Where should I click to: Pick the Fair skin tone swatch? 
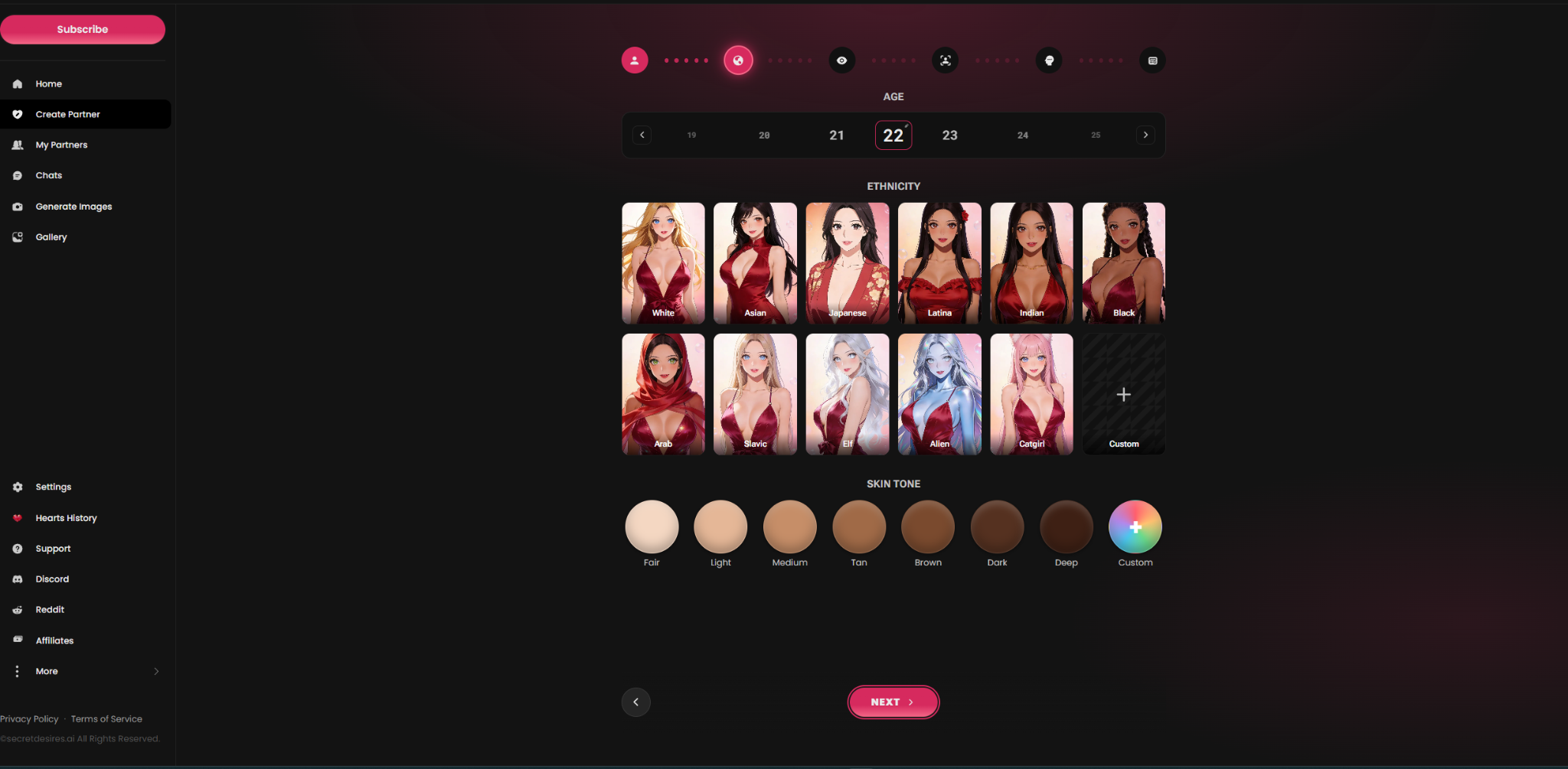click(652, 526)
